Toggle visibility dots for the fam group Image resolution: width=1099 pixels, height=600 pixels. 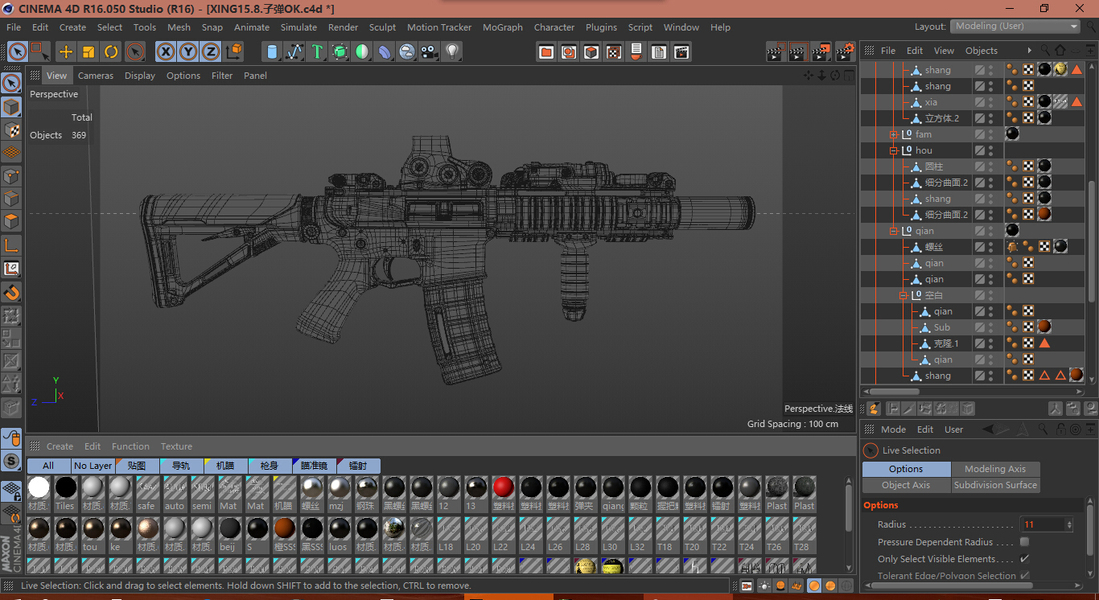[x=991, y=134]
